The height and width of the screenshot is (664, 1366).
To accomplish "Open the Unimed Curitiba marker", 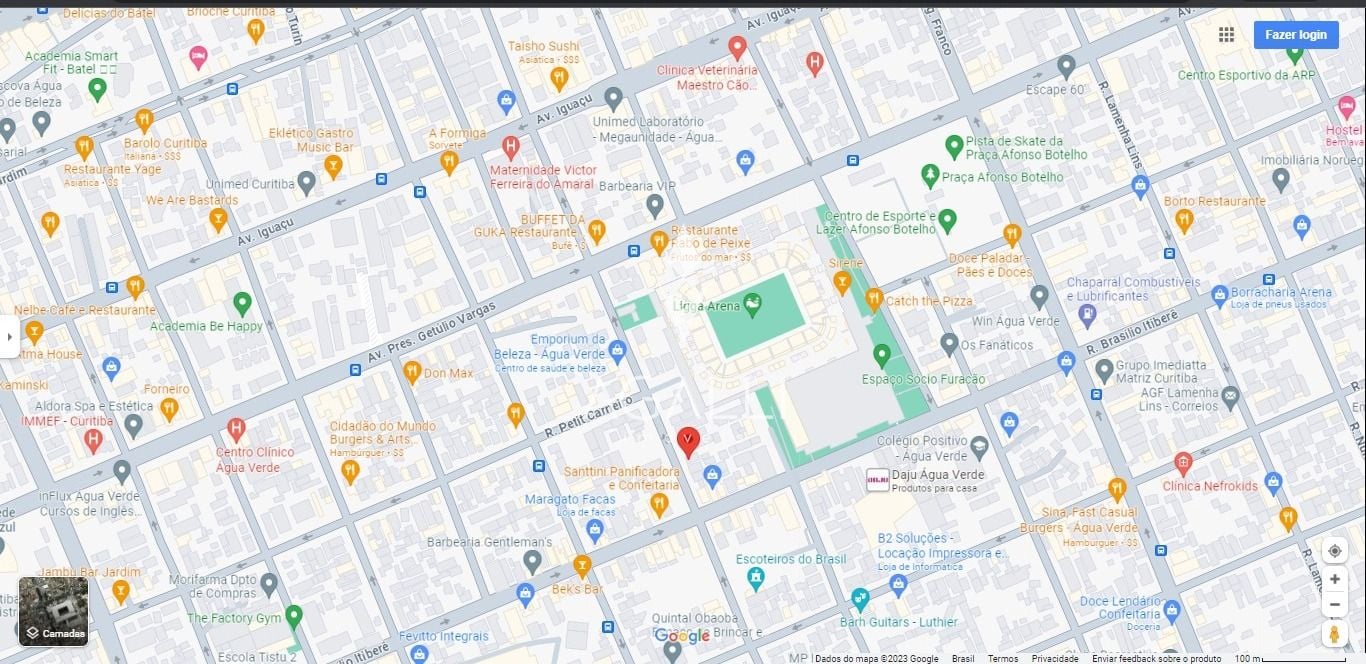I will click(307, 182).
